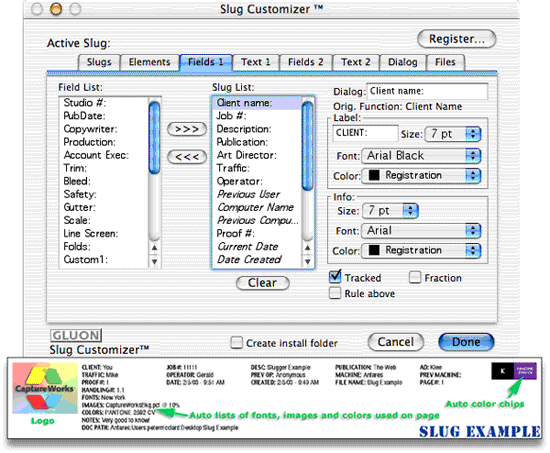Viewport: 550px width, 453px height.
Task: Clear the Slug List
Action: [x=263, y=283]
